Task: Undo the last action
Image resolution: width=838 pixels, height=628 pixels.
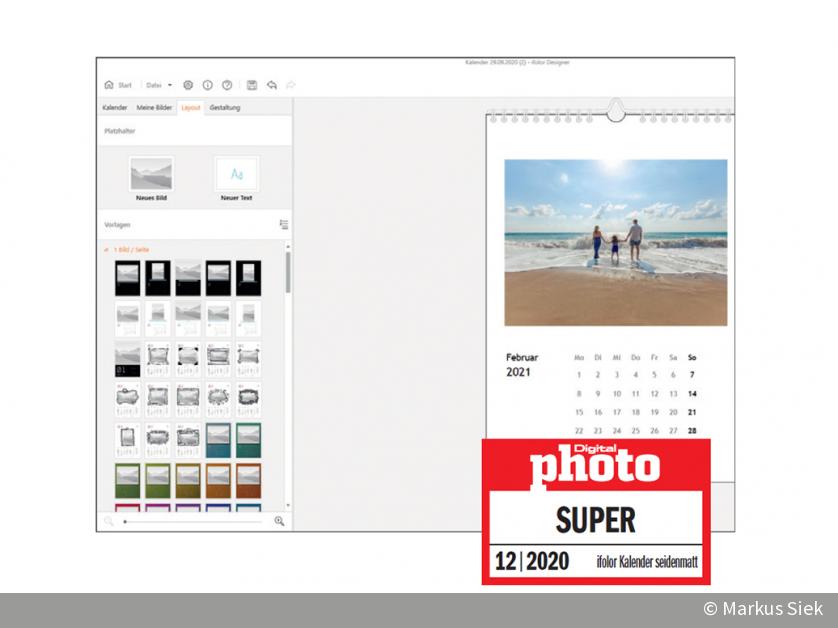Action: (272, 85)
